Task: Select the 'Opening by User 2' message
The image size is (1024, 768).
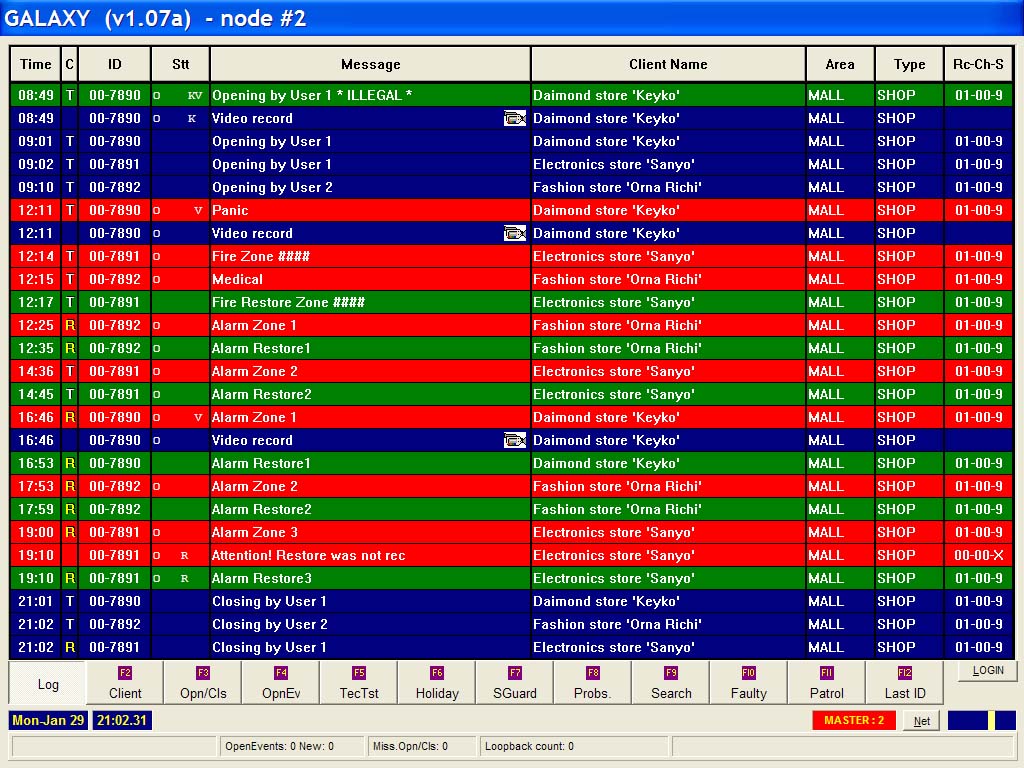Action: pos(272,187)
